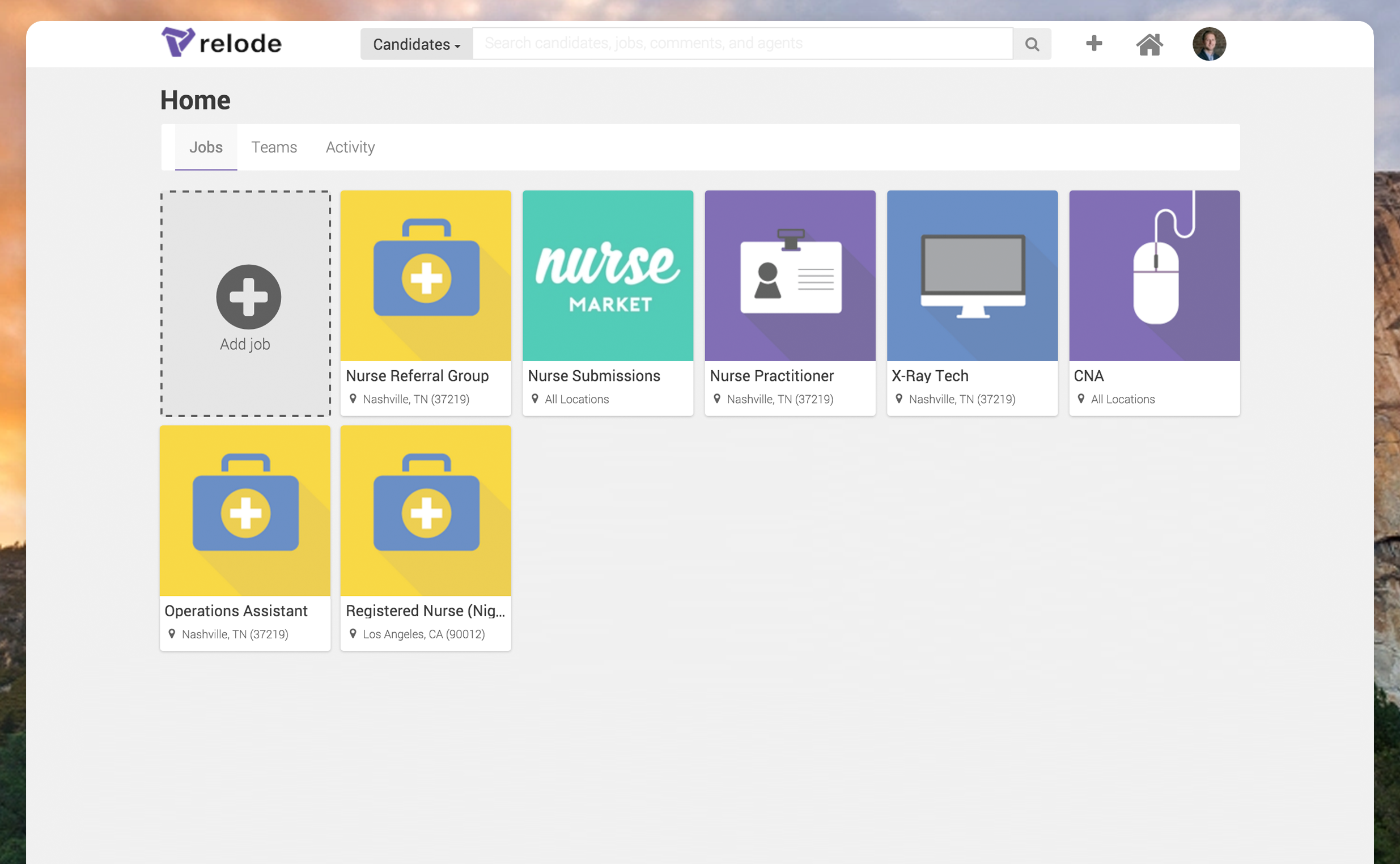Click the Nurse Submissions job title
Image resolution: width=1400 pixels, height=864 pixels.
pos(593,375)
